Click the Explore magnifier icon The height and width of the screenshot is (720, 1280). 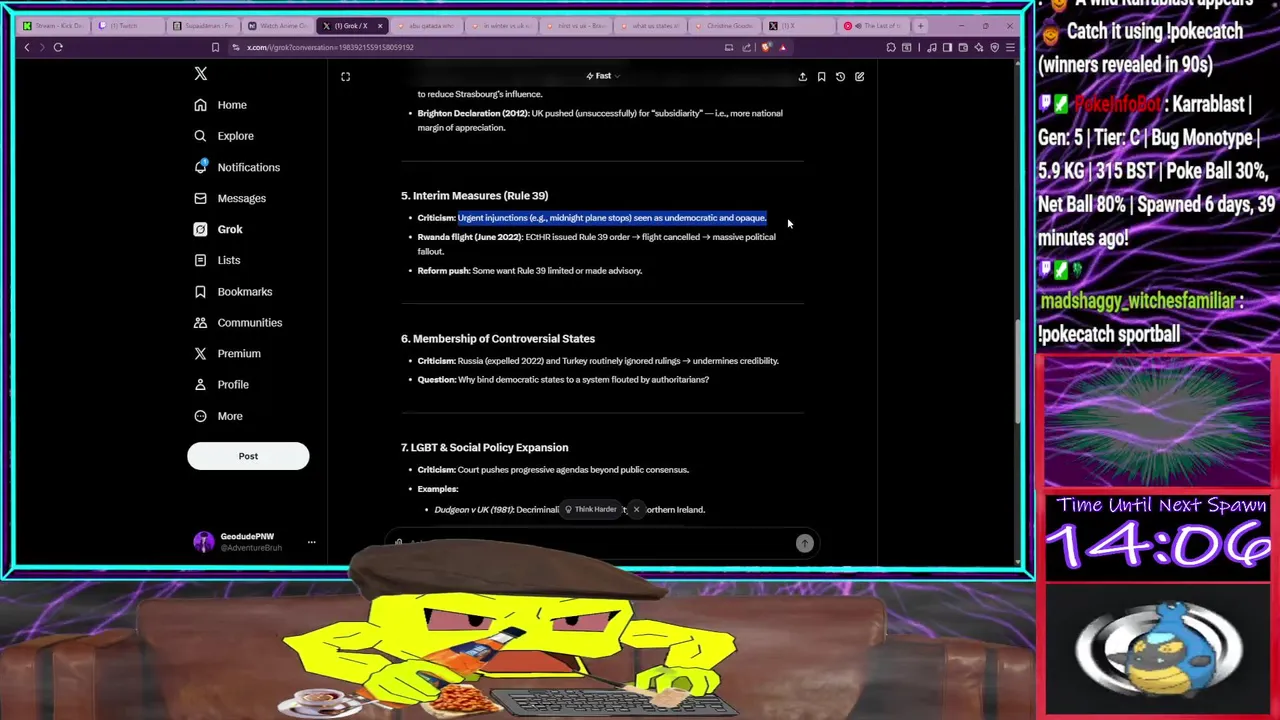[200, 136]
